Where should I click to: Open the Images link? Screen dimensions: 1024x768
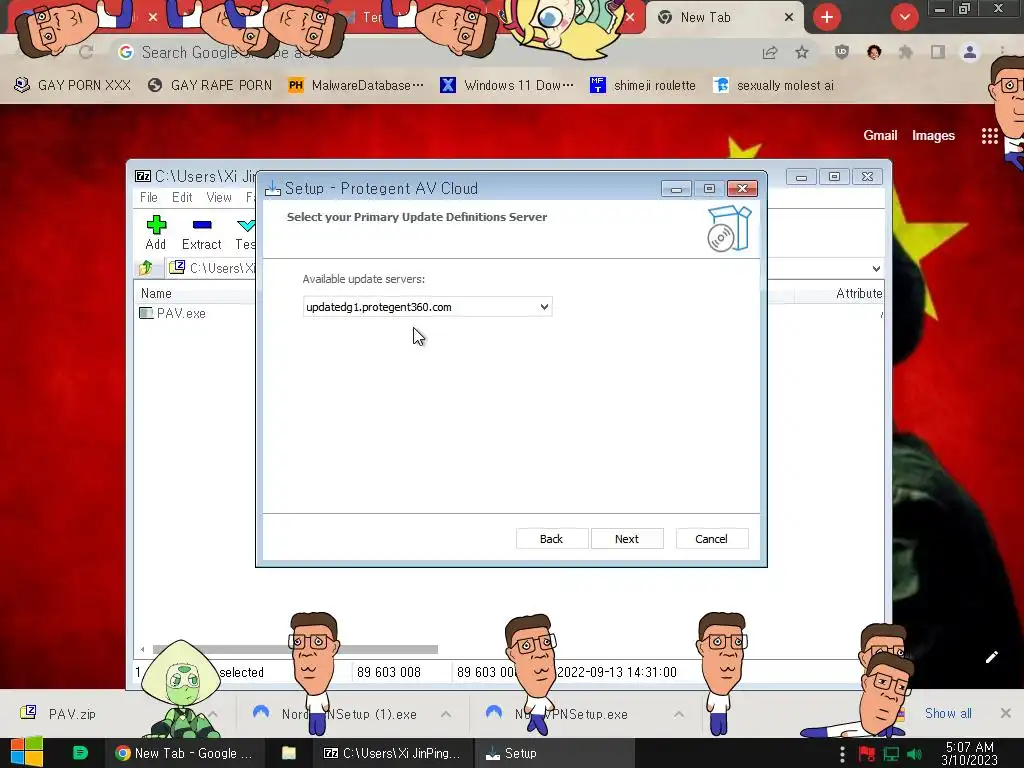click(x=933, y=136)
